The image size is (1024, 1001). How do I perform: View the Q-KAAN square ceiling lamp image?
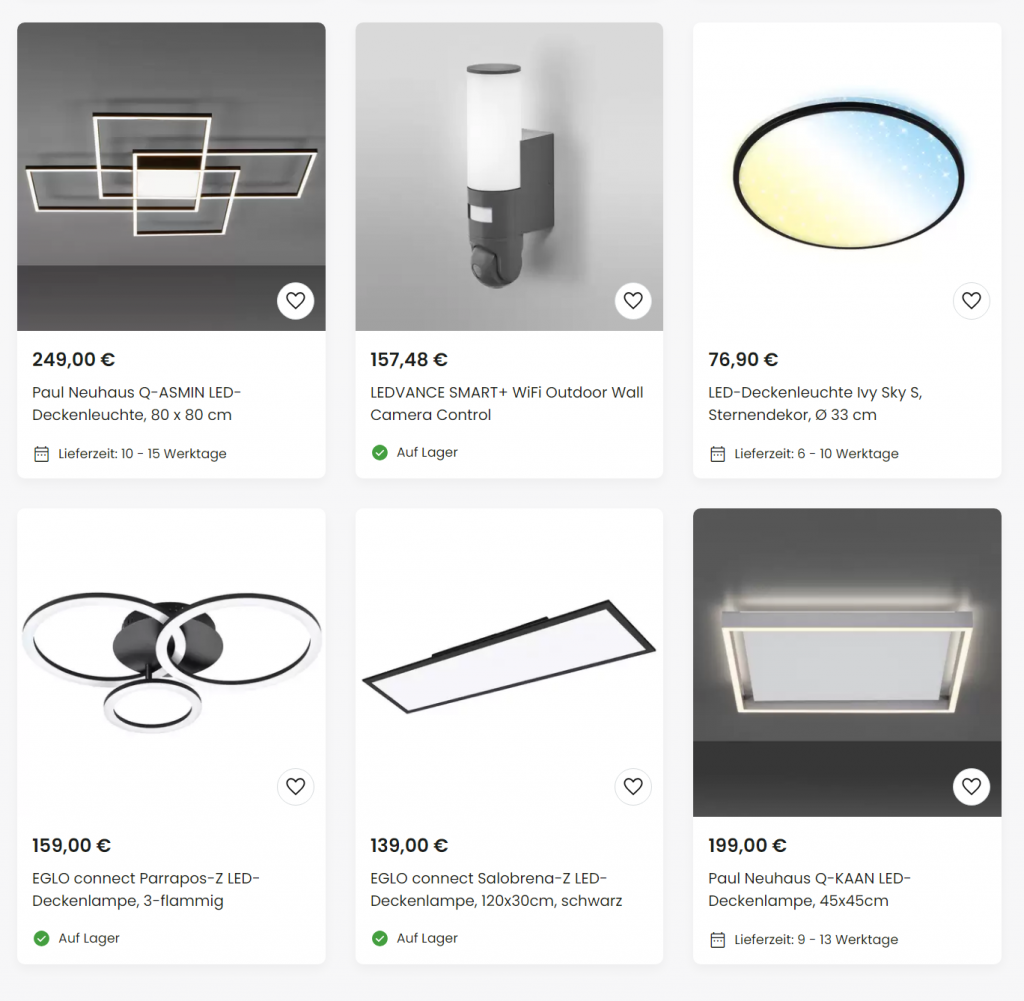pyautogui.click(x=847, y=662)
